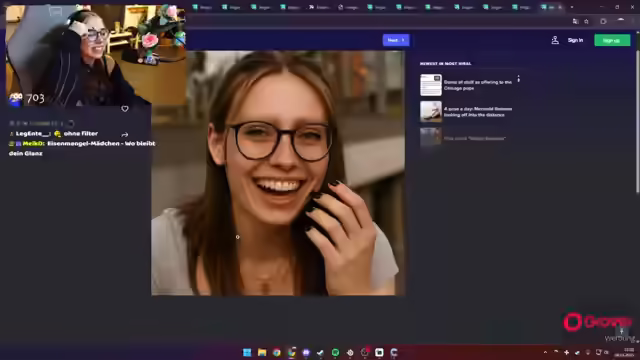640x360 pixels.
Task: Open the Chicago pope viral post thumbnail
Action: coord(431,85)
